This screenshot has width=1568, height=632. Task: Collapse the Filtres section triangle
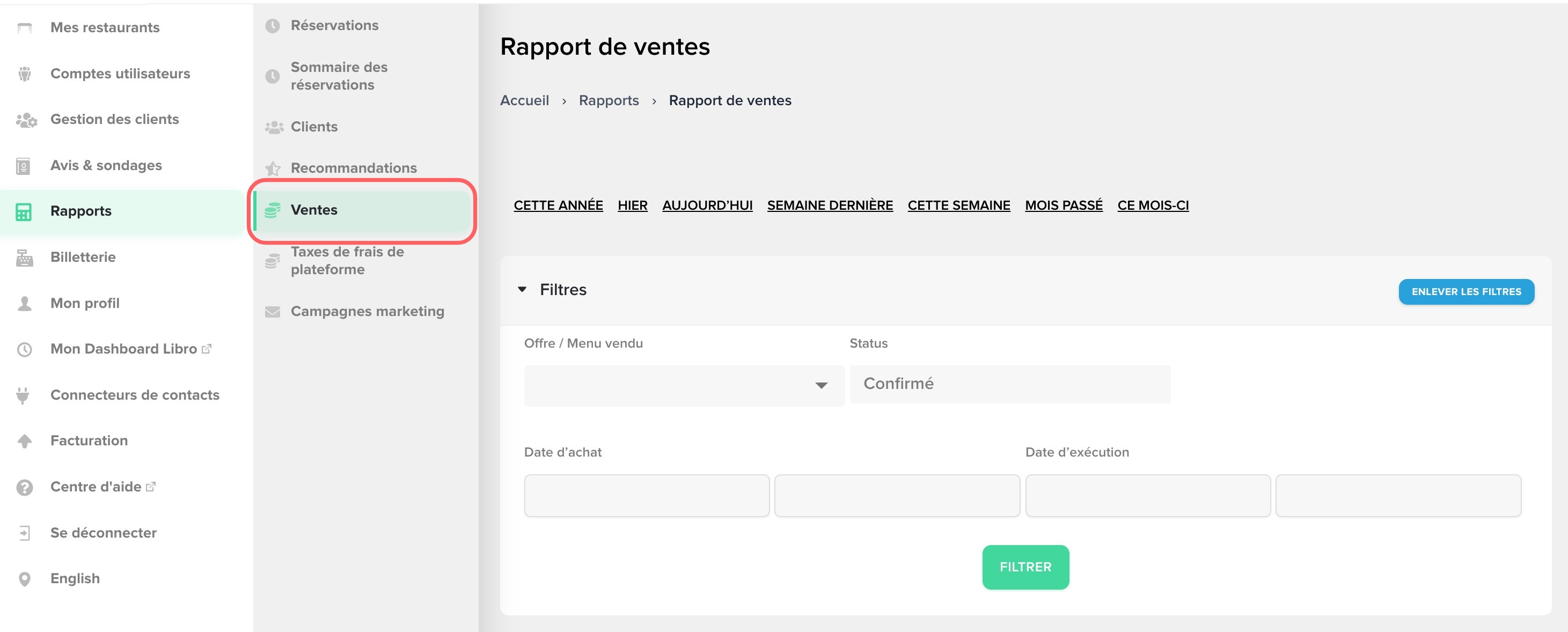pyautogui.click(x=522, y=290)
